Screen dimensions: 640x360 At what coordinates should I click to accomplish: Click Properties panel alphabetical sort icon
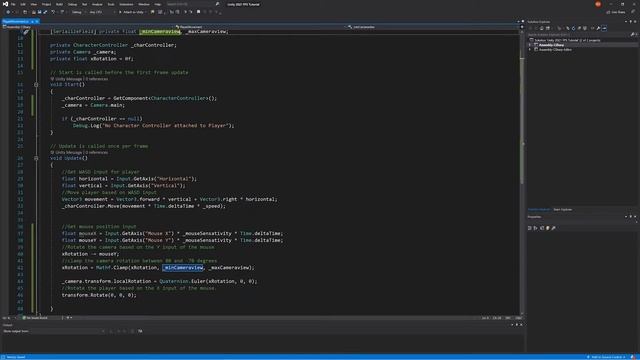(x=536, y=228)
